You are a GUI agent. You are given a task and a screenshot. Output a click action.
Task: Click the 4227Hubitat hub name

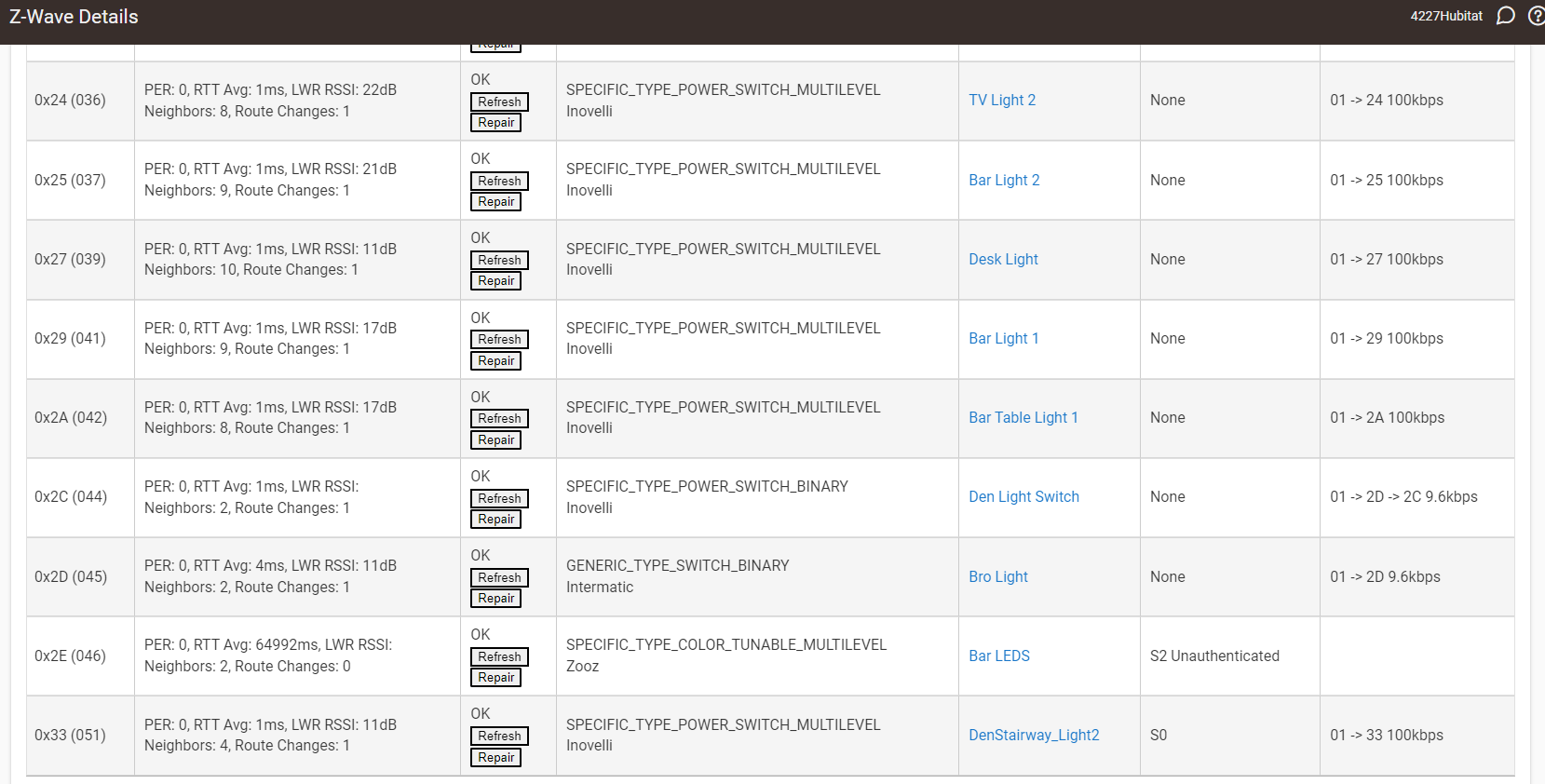pos(1446,16)
